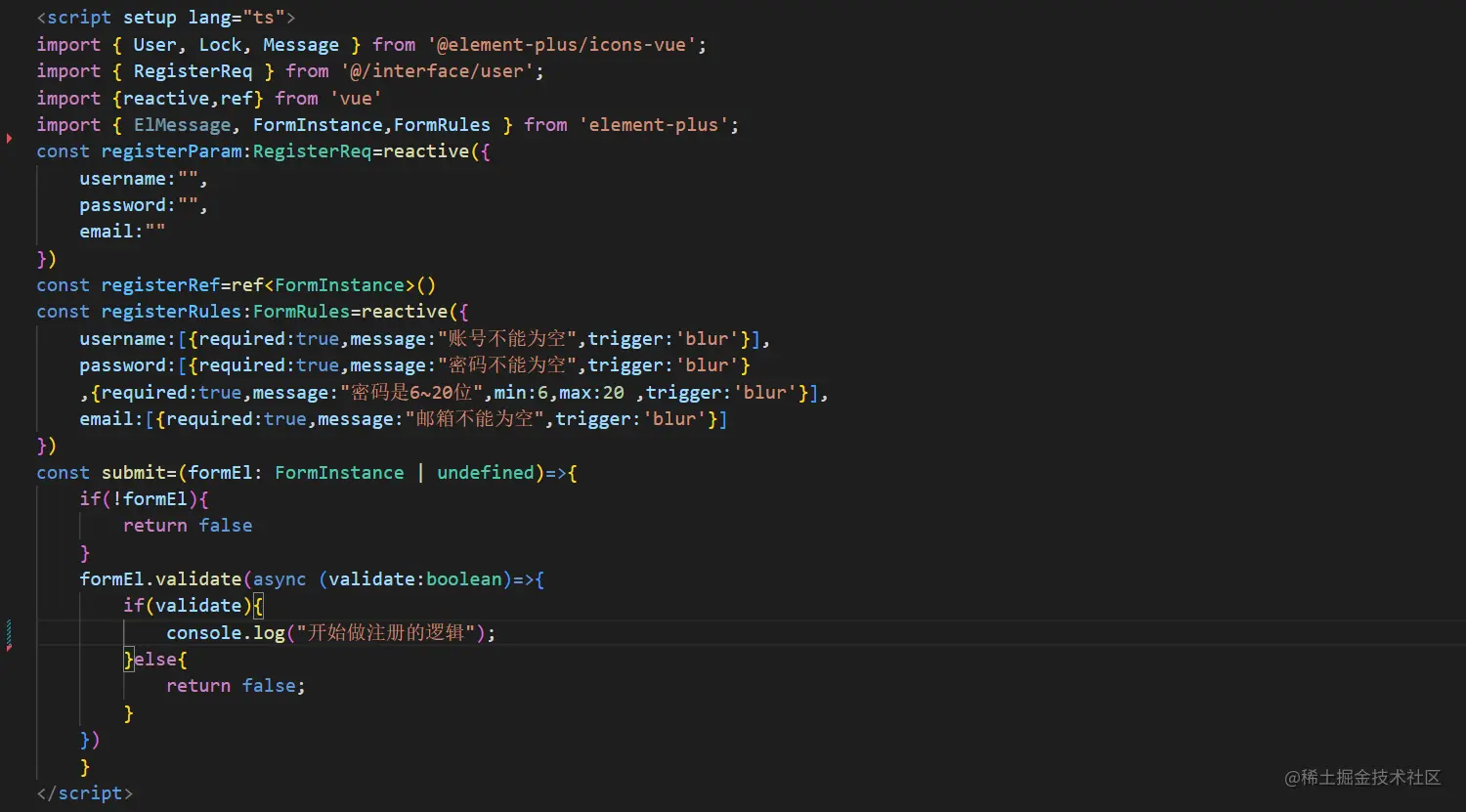This screenshot has width=1466, height=812.
Task: Click the if(validate) condition
Action: pos(188,606)
